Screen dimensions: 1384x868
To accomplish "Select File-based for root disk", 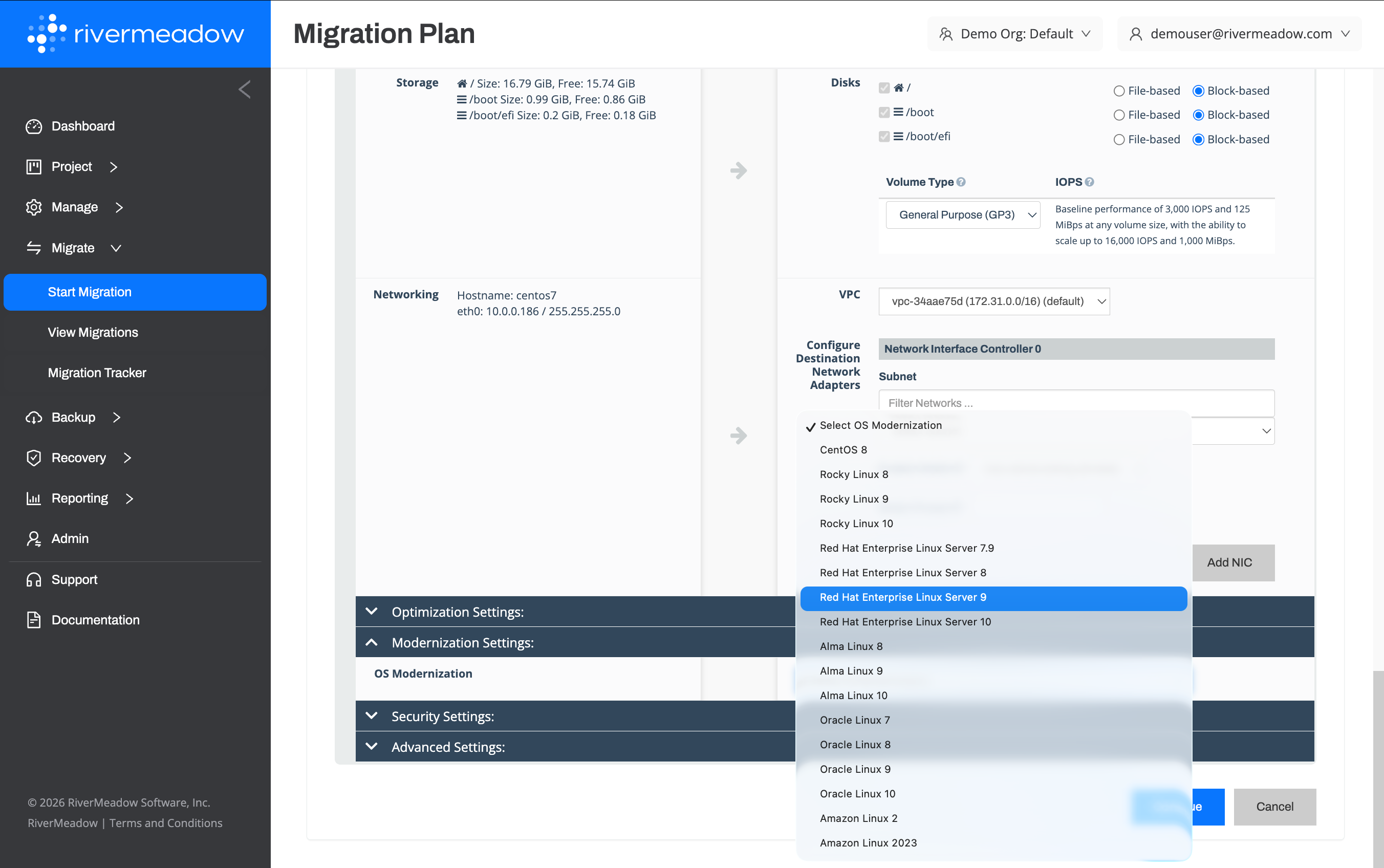I will pos(1119,91).
